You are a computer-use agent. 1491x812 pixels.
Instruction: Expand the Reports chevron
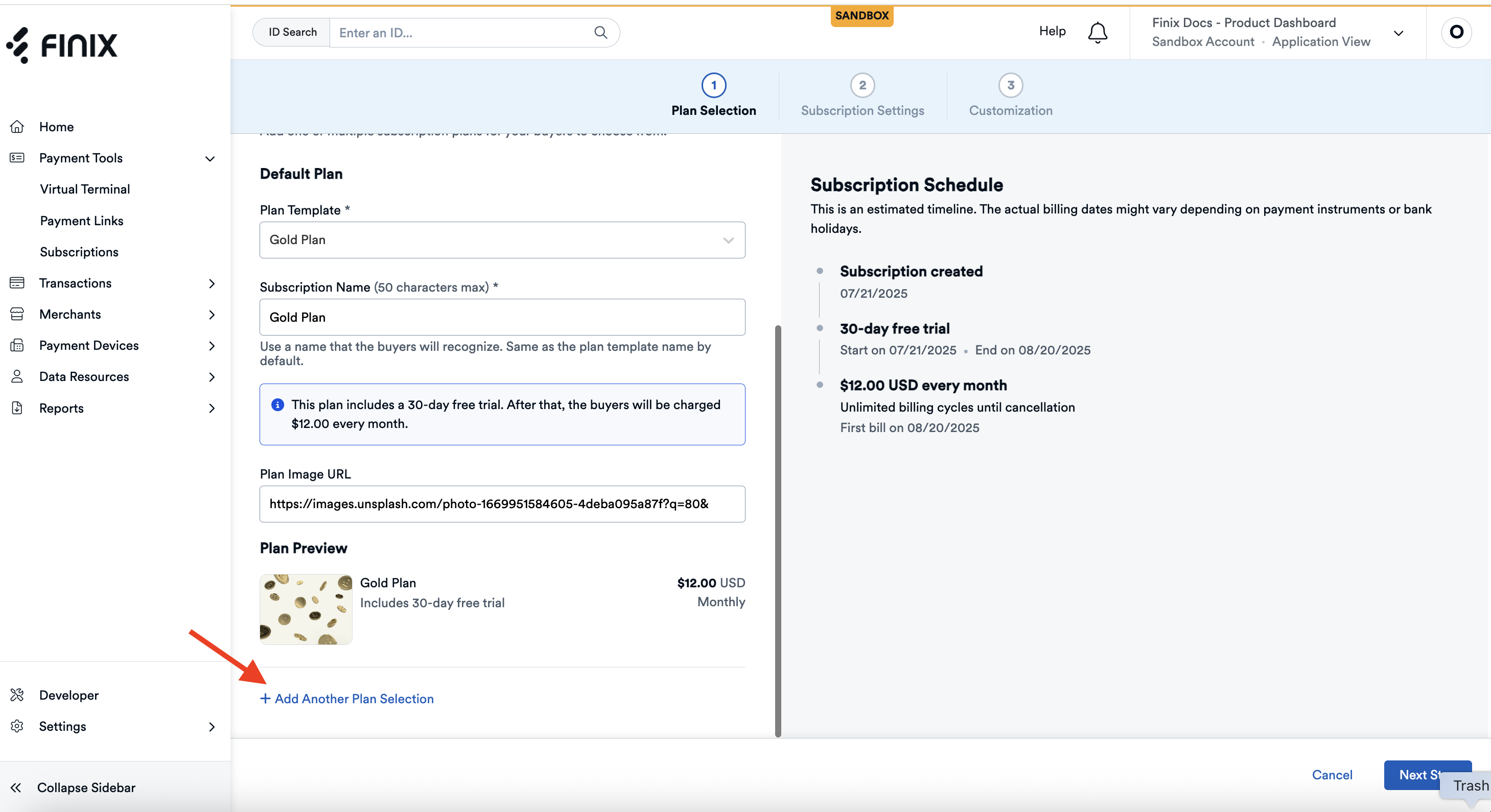(212, 409)
